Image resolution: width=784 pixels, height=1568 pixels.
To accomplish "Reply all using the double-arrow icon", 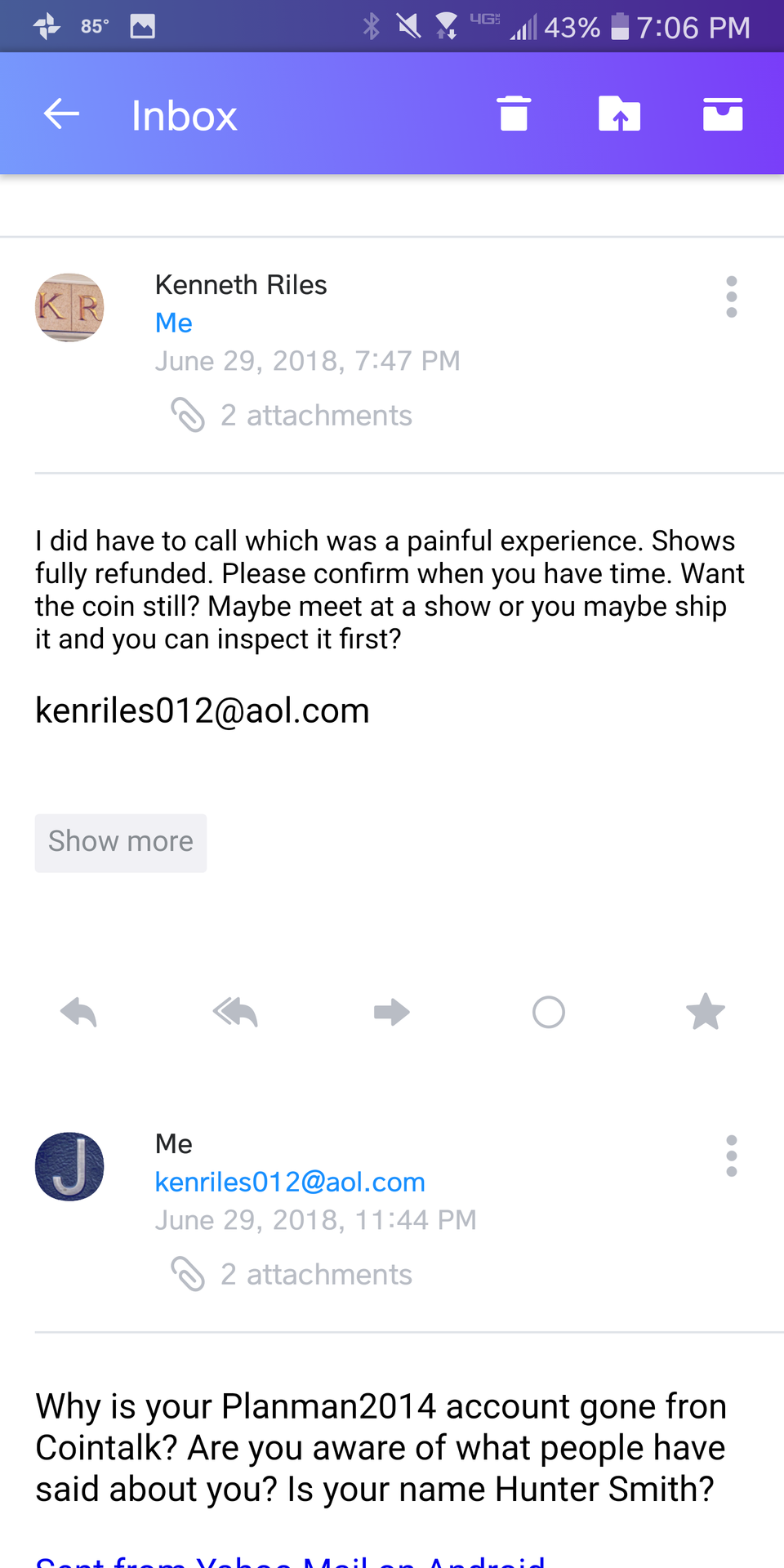I will tap(235, 1013).
